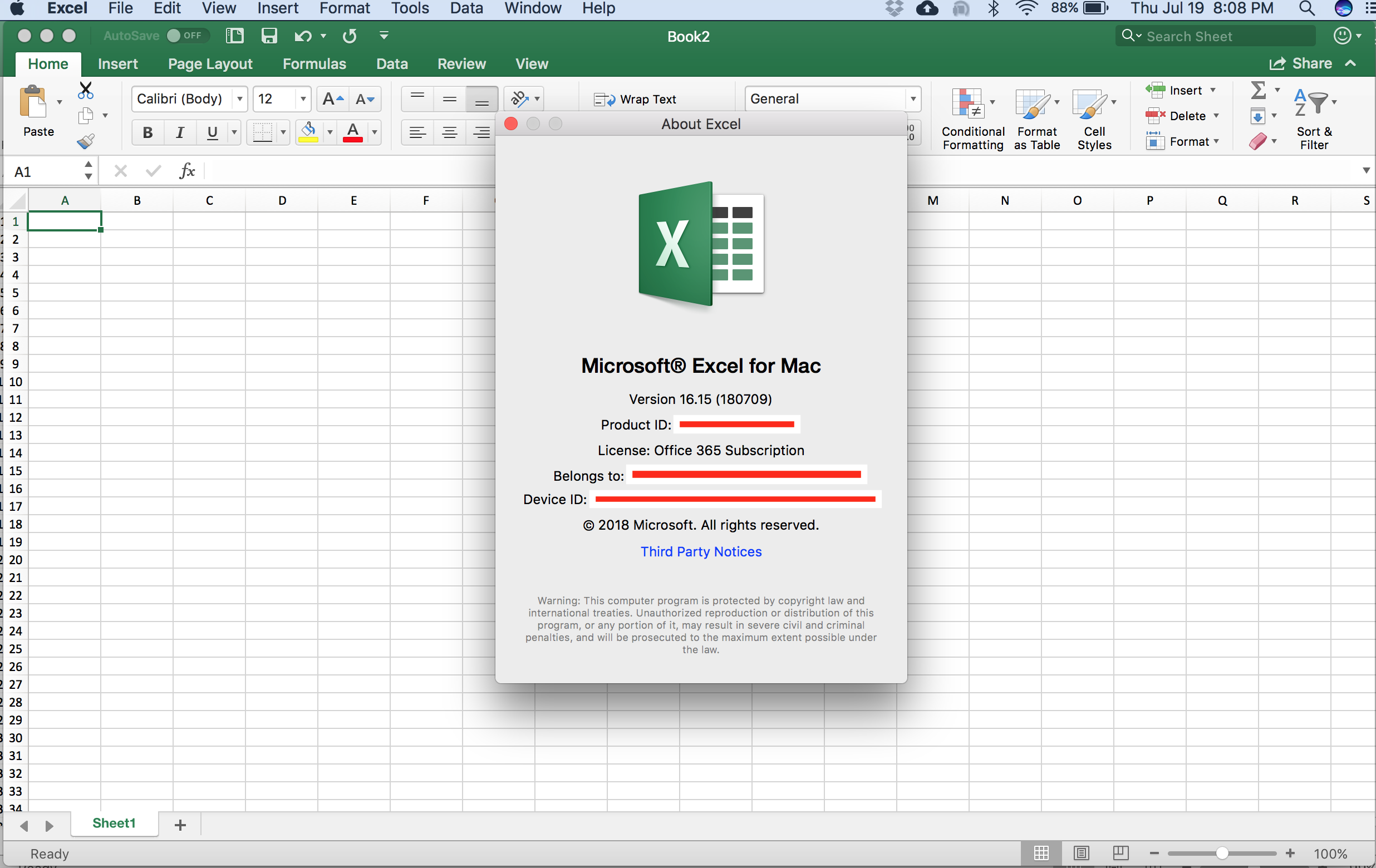1376x868 pixels.
Task: Open Conditional Formatting icon
Action: pos(967,103)
